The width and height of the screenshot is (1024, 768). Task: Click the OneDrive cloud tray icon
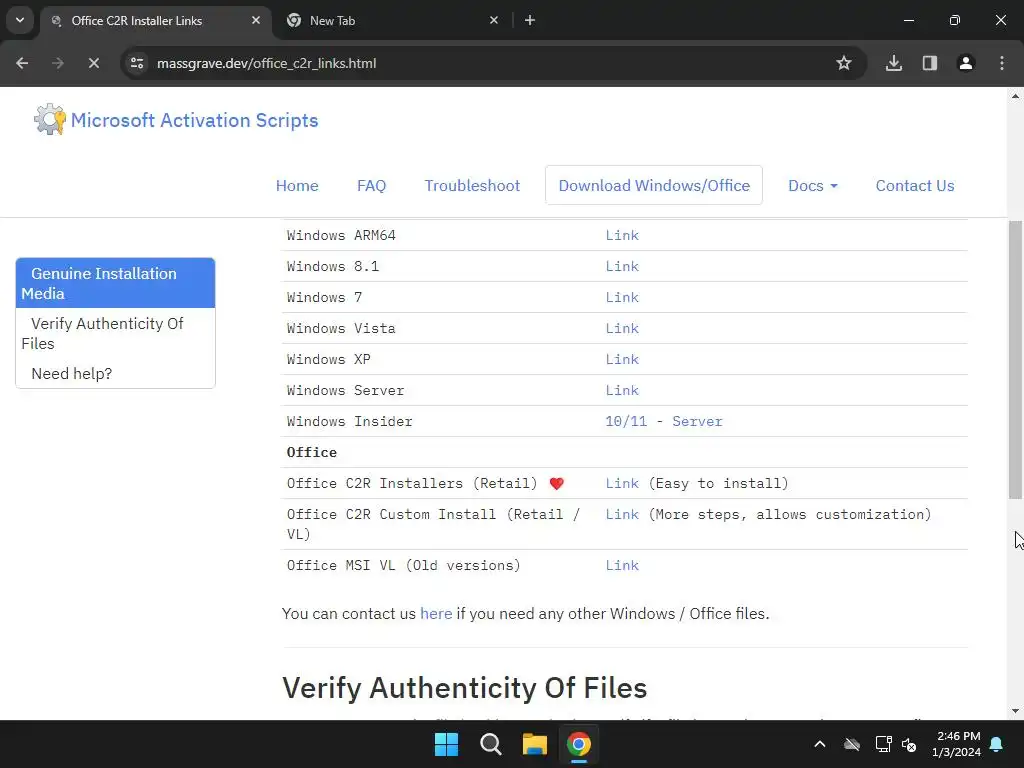pos(852,744)
